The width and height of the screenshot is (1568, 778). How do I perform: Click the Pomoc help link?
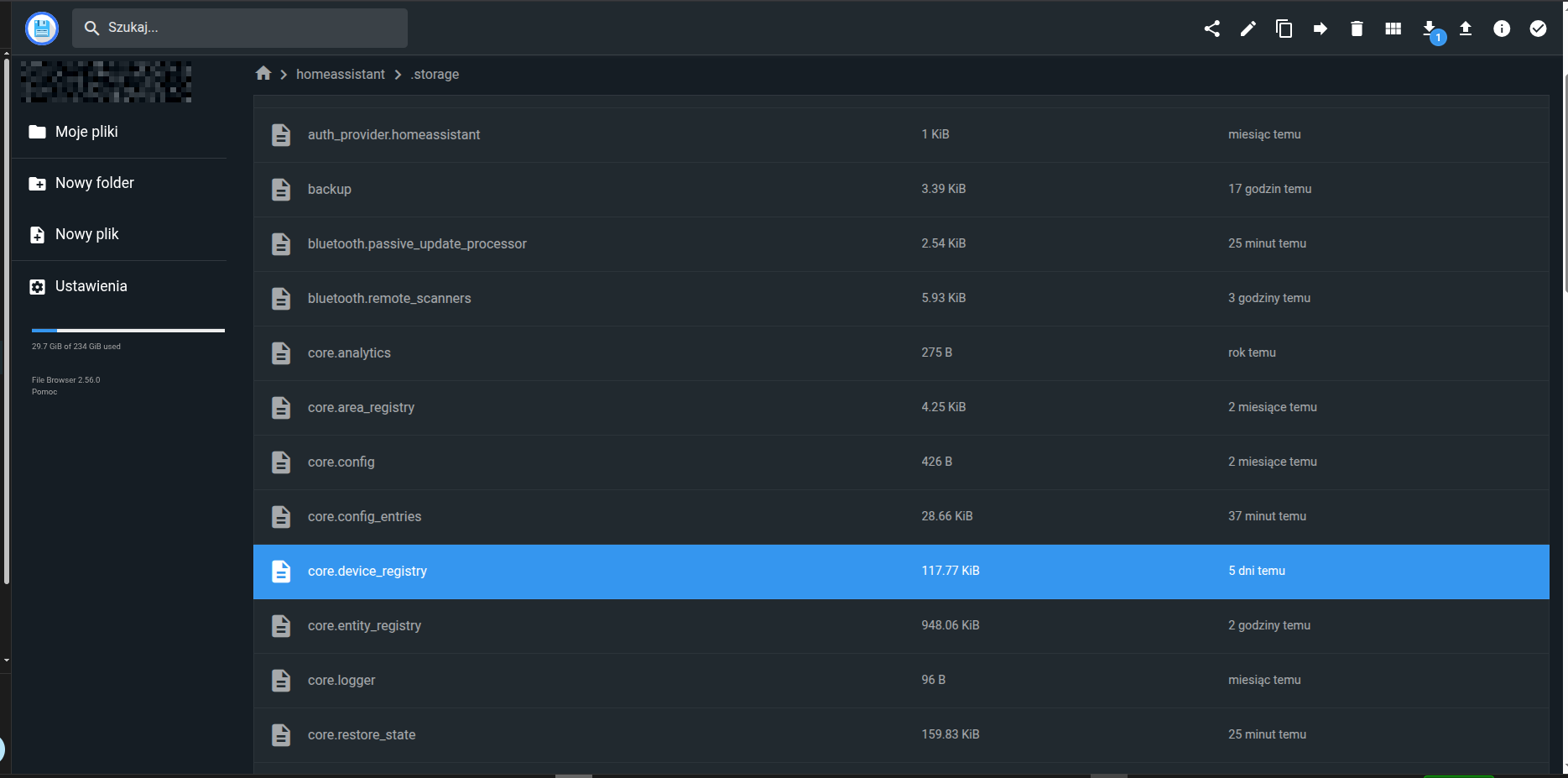click(44, 392)
